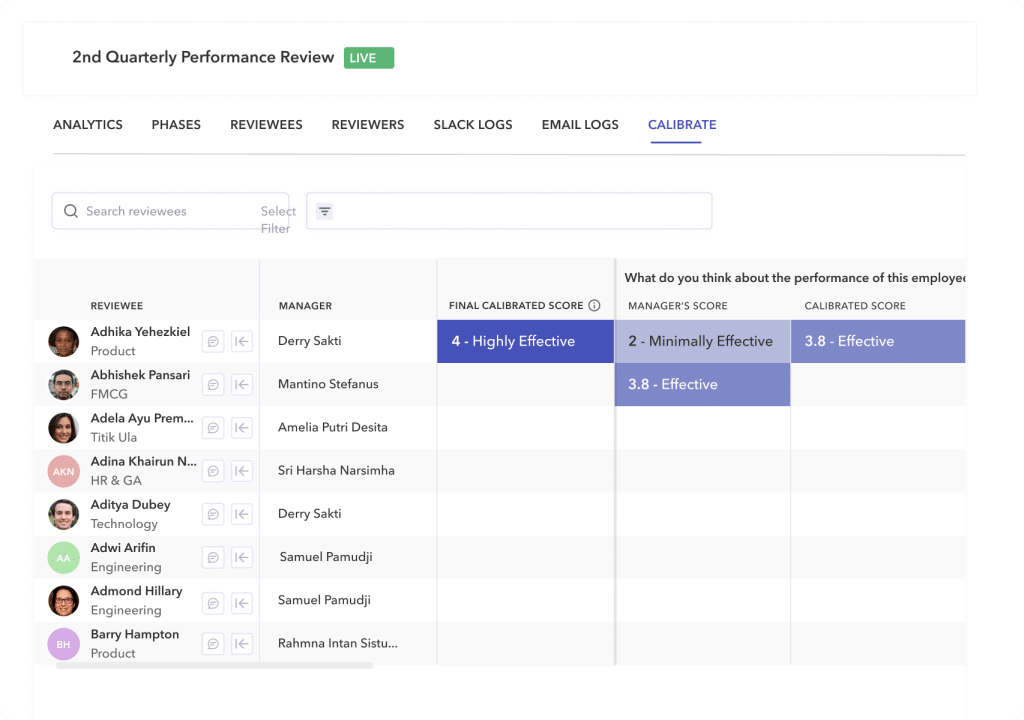The width and height of the screenshot is (1024, 720).
Task: Open comment icon for Abhishek Pansari
Action: 213,384
